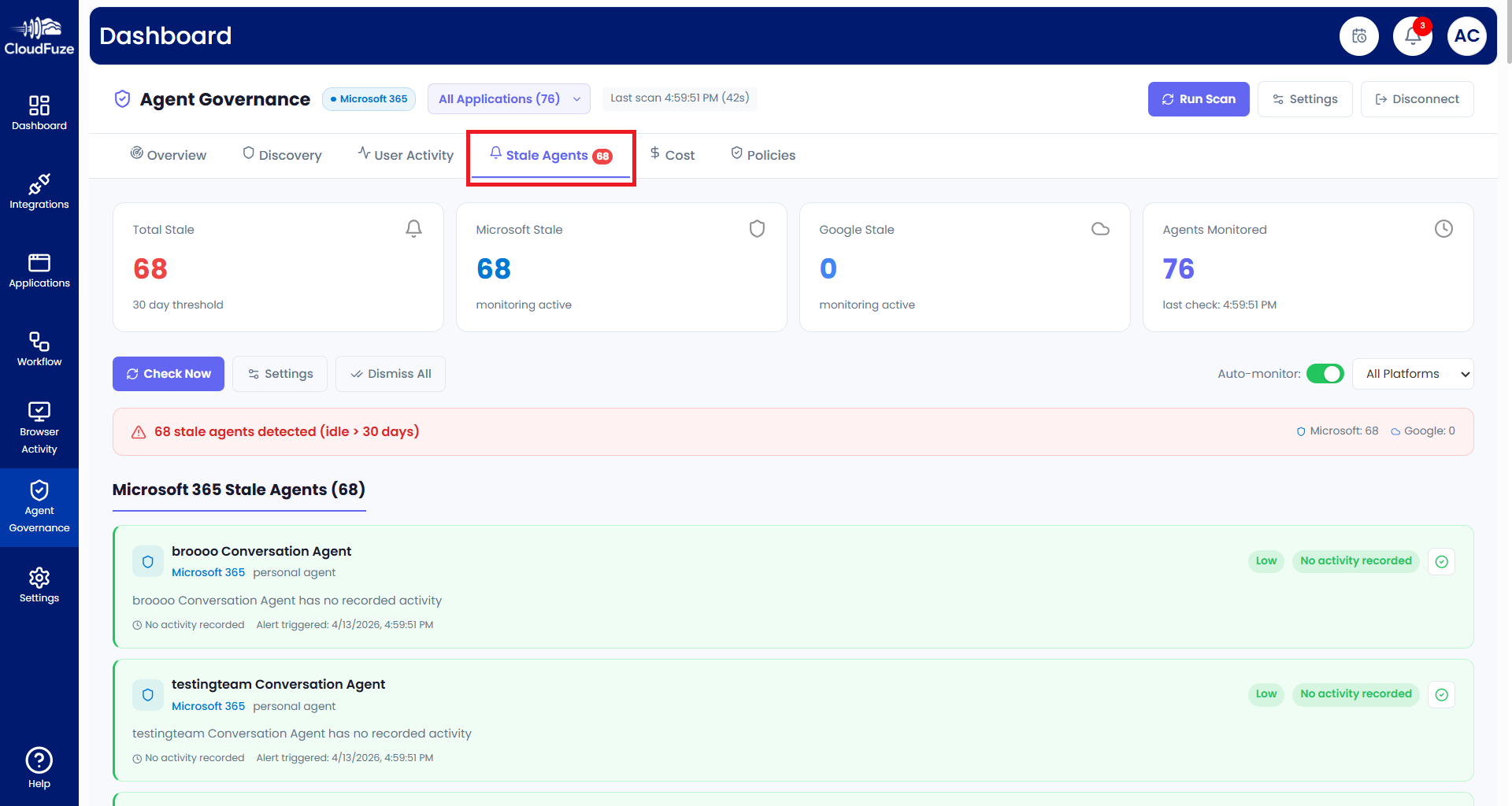Viewport: 1512px width, 806px height.
Task: Click the warning triangle in stale alert banner
Action: 139,432
